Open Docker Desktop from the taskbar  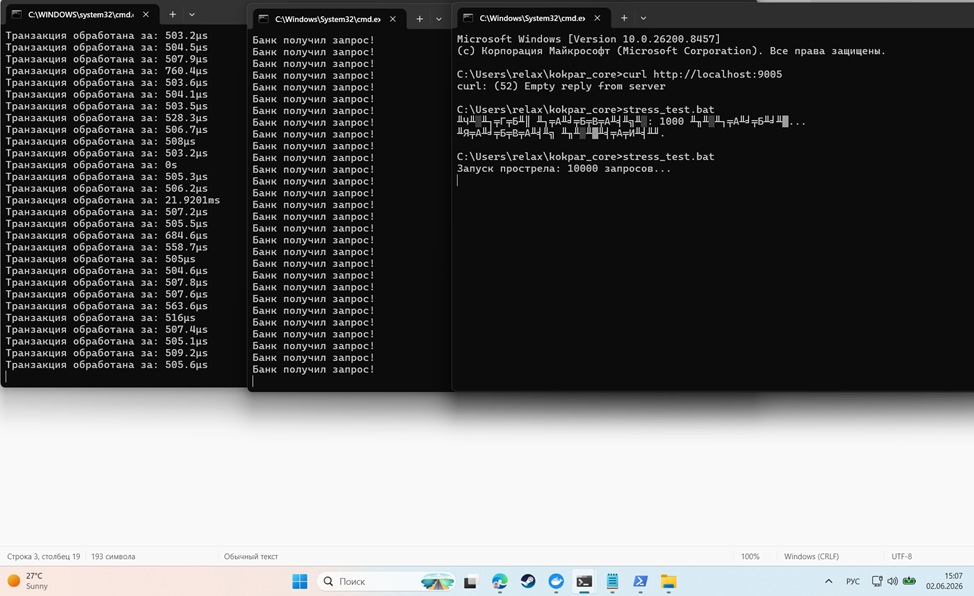(x=556, y=581)
